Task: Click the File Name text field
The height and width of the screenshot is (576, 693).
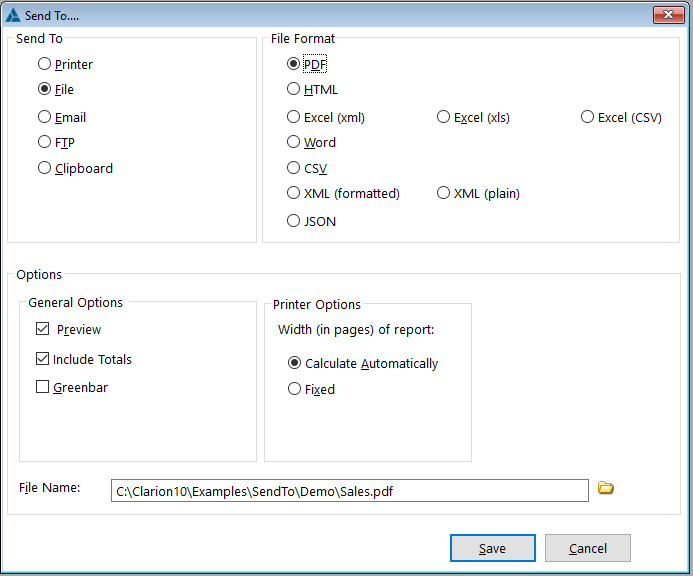Action: tap(350, 491)
